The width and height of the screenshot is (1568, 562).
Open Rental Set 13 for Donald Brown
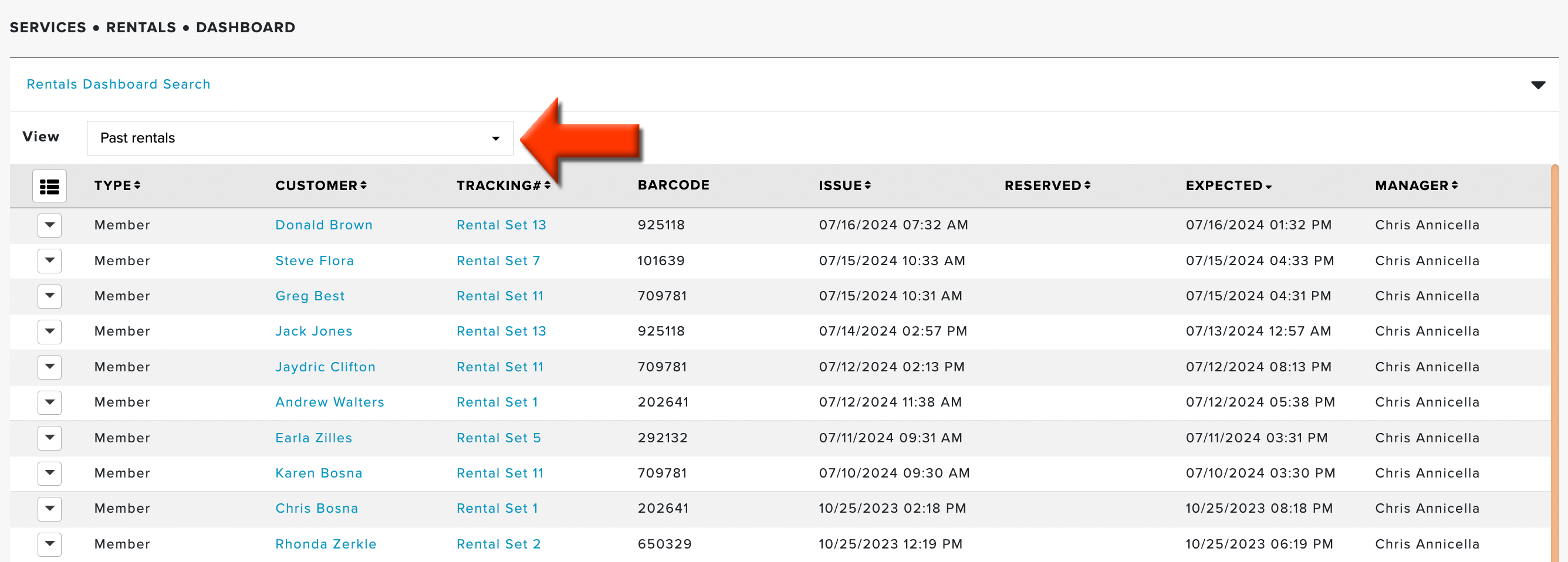(x=501, y=225)
